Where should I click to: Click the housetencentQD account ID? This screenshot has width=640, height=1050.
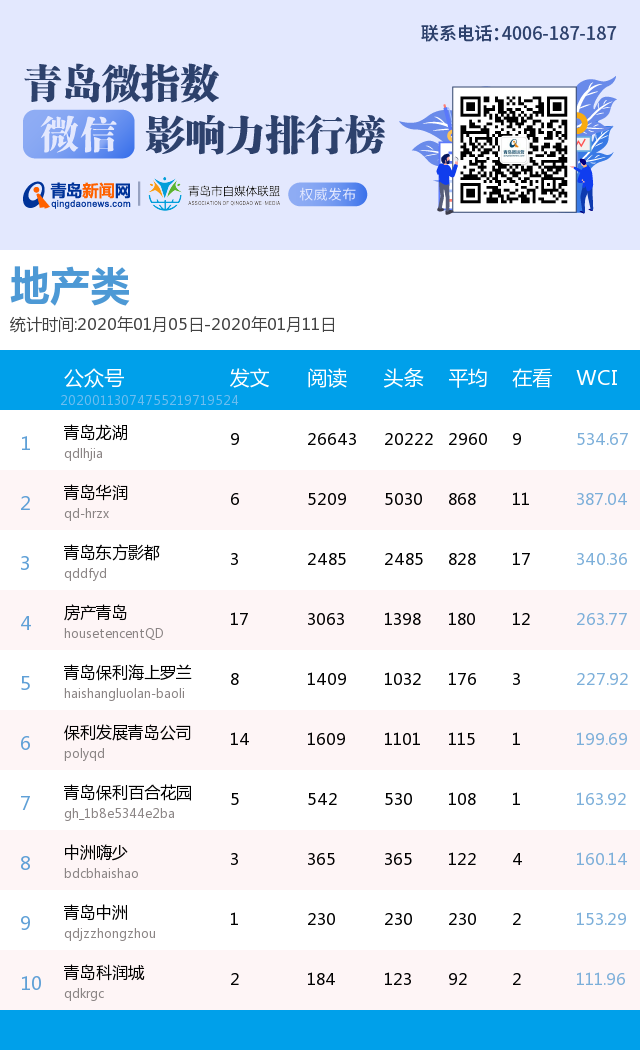[x=113, y=634]
